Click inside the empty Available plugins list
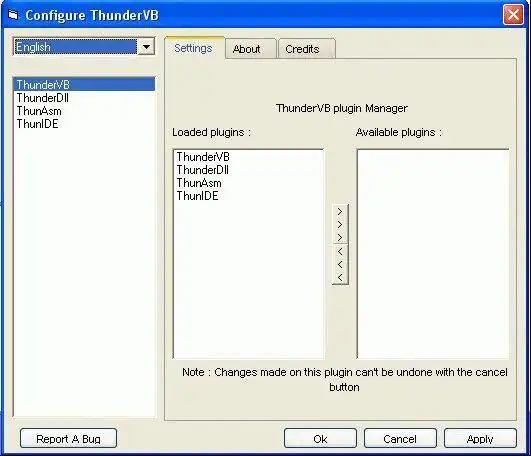Image resolution: width=531 pixels, height=456 pixels. 433,254
